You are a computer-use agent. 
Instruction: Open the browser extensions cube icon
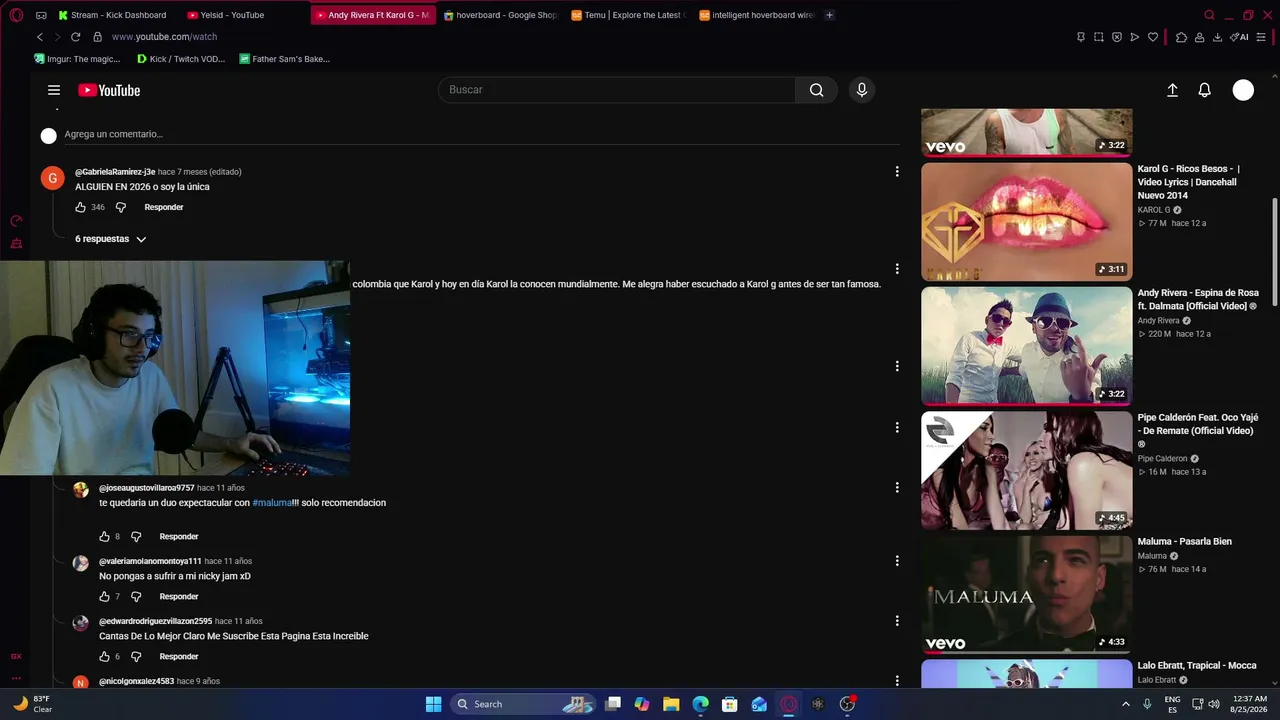click(x=1182, y=37)
